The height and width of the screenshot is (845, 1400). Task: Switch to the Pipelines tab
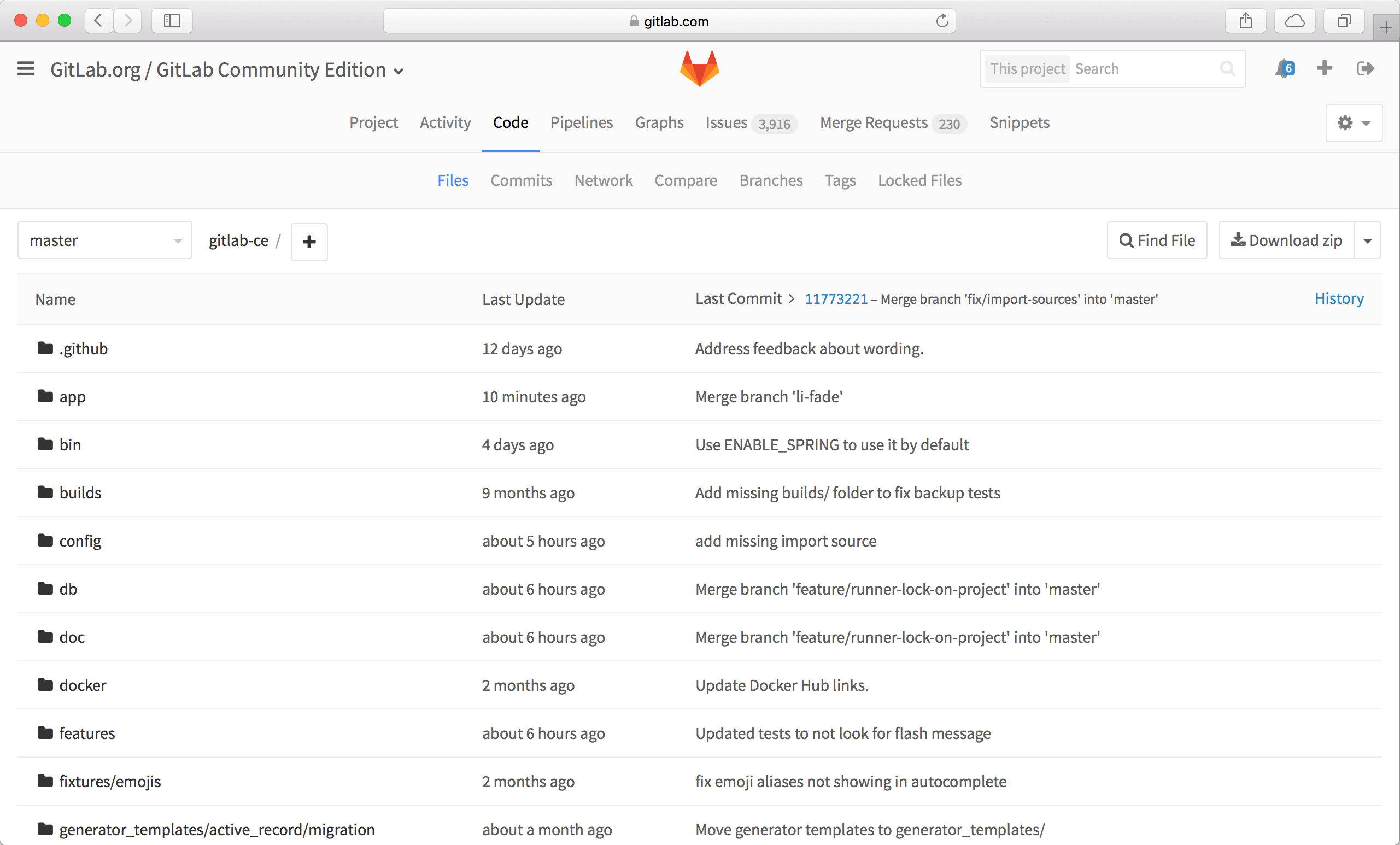[x=581, y=122]
